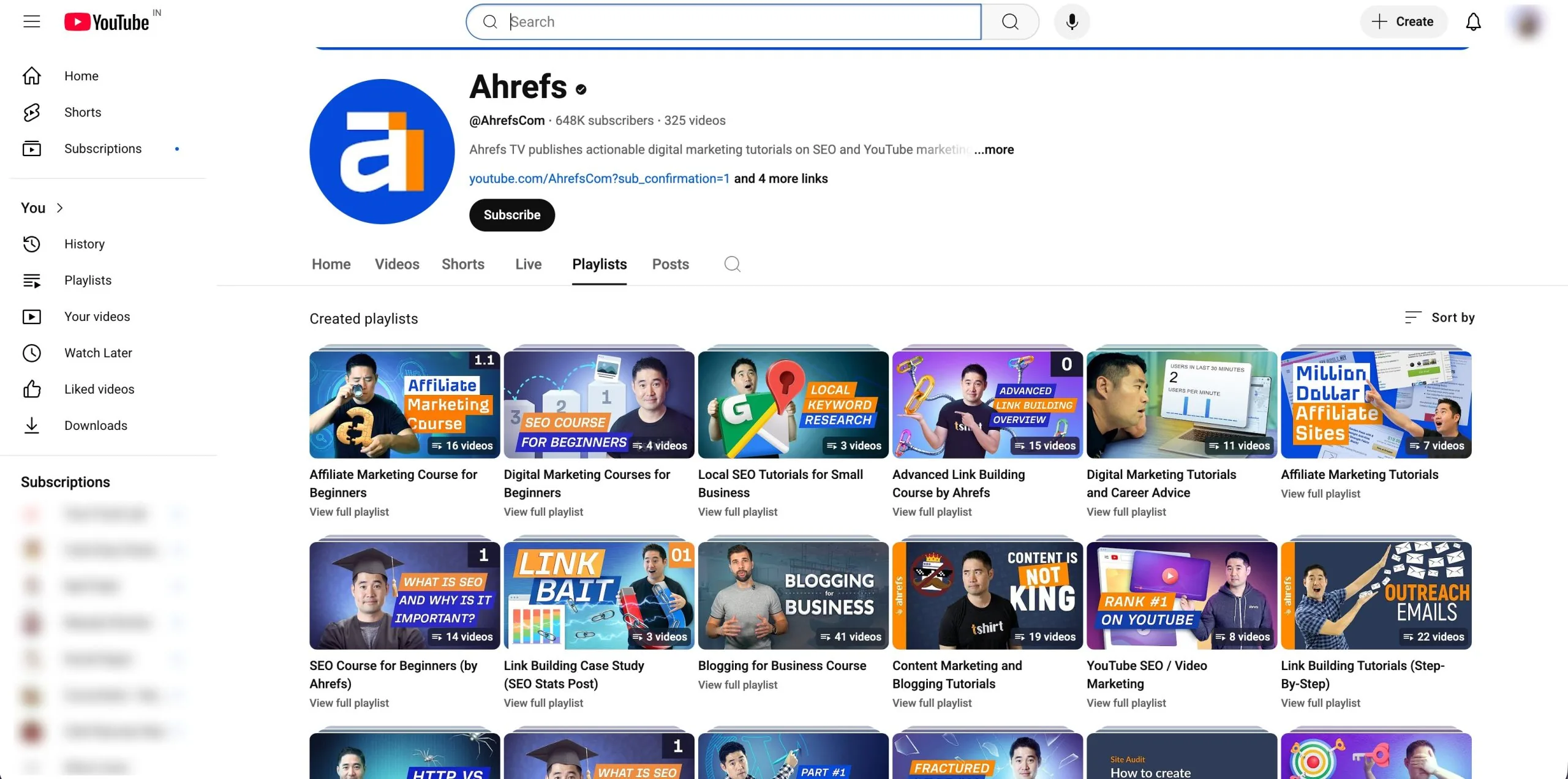Open Liked videos in the sidebar
Viewport: 1568px width, 779px height.
coord(99,389)
